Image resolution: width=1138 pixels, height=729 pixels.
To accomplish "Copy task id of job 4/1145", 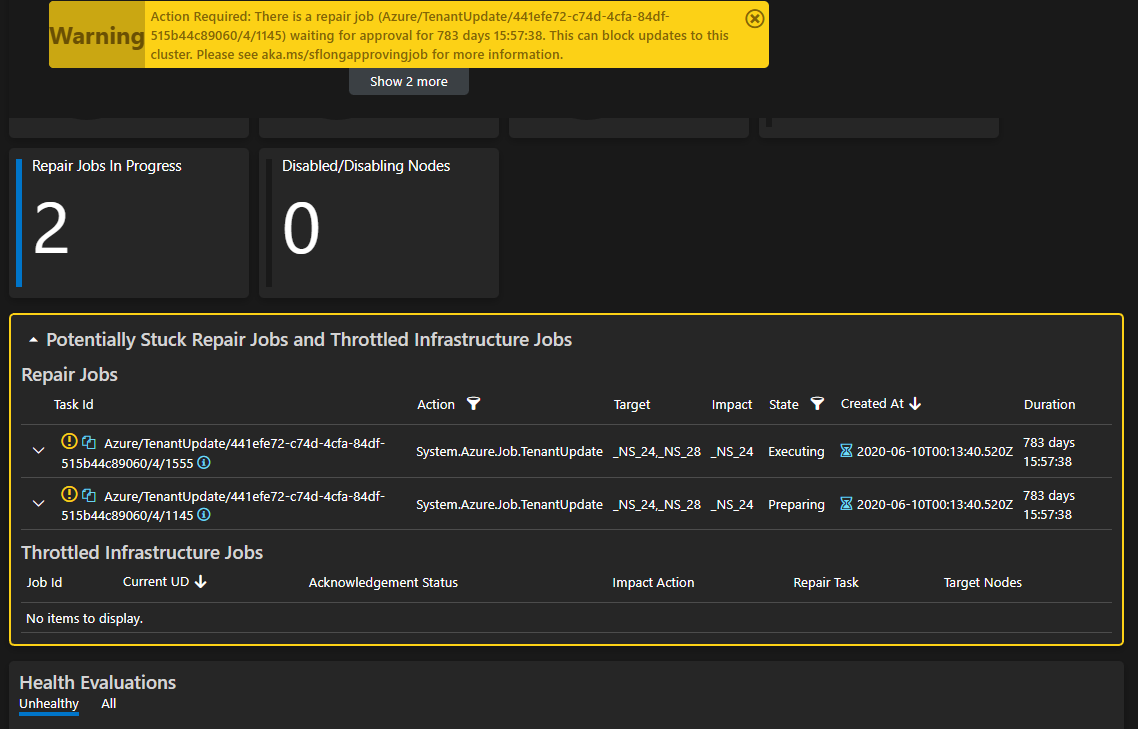I will 89,495.
